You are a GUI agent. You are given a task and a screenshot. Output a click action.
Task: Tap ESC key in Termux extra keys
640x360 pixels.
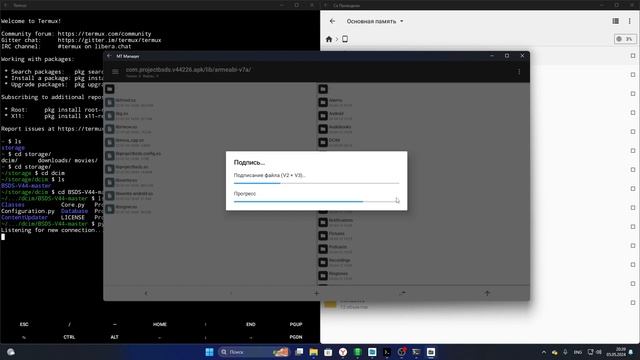click(24, 324)
